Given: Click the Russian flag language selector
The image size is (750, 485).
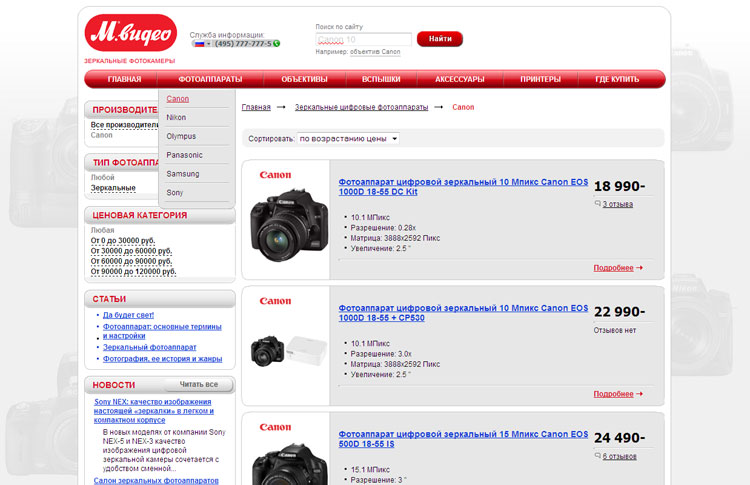Looking at the screenshot, I should [198, 44].
